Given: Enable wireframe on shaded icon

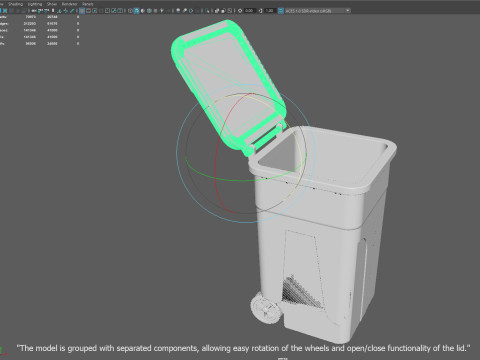Looking at the screenshot, I should pyautogui.click(x=149, y=11).
